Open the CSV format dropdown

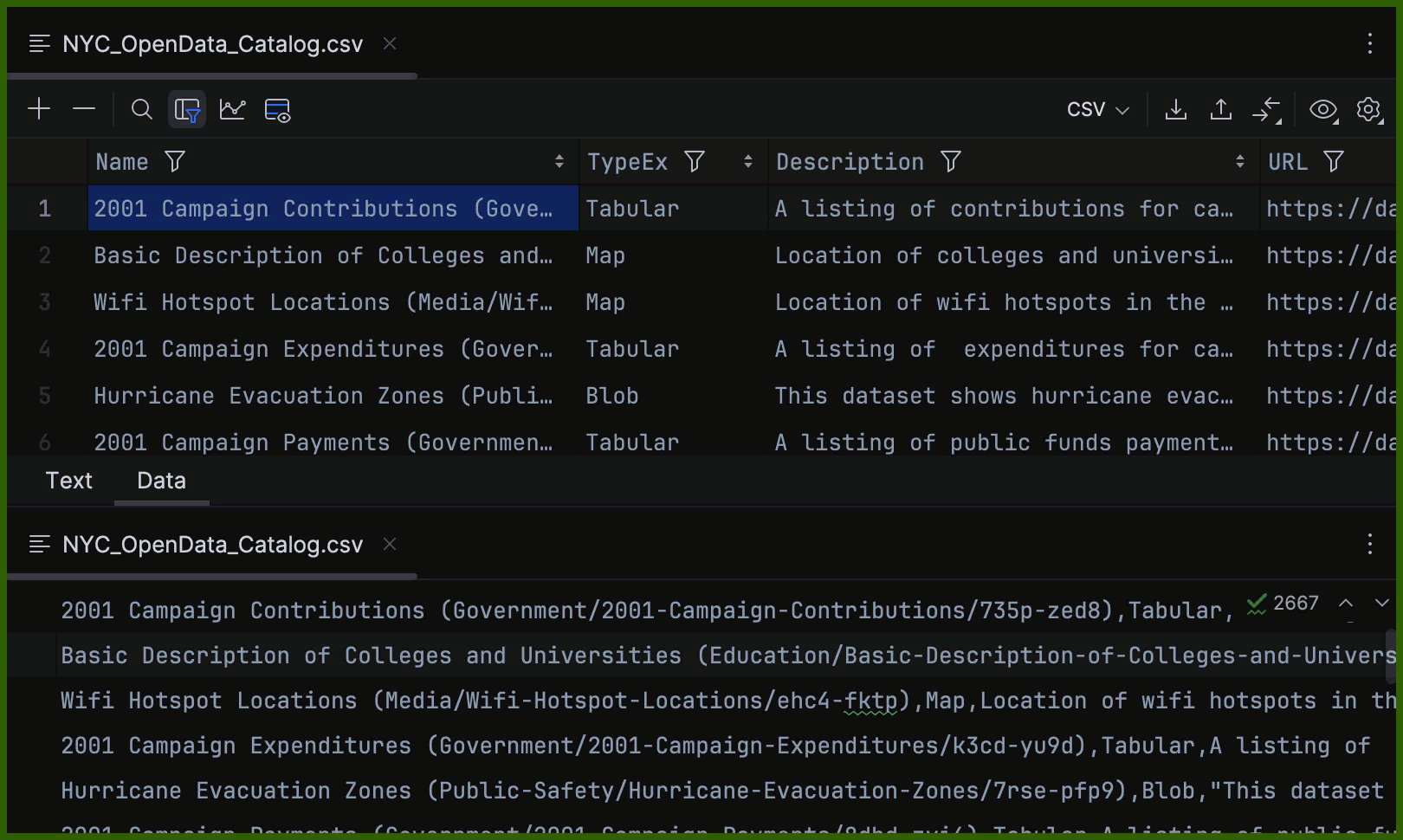pyautogui.click(x=1097, y=109)
